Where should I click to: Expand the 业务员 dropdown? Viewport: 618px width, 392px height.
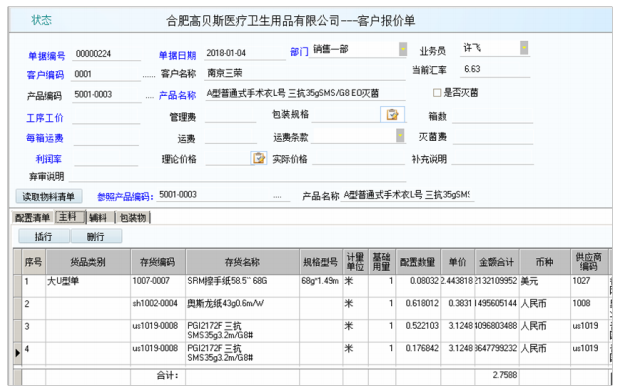coord(524,48)
